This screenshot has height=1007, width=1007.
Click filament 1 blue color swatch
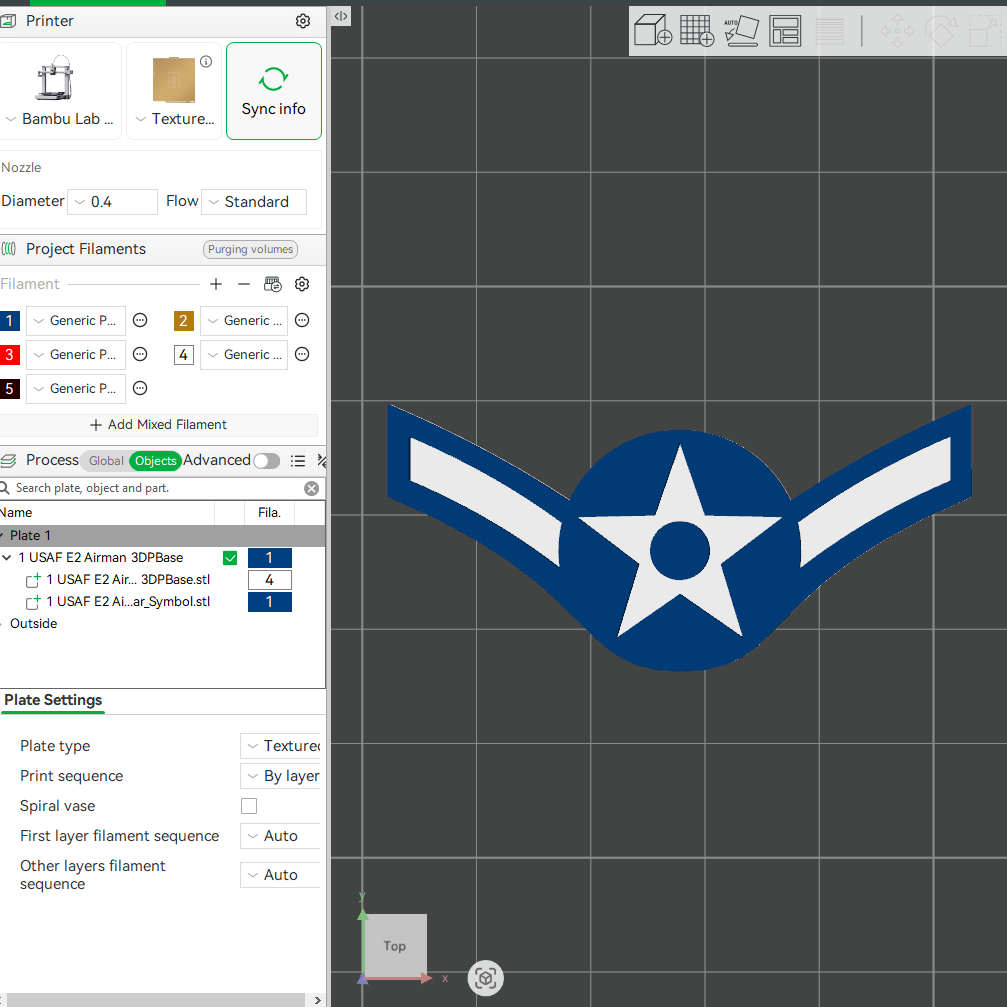pos(10,320)
